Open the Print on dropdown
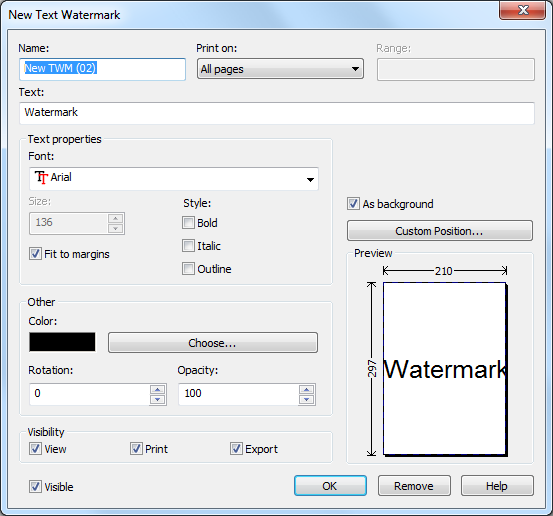 pyautogui.click(x=280, y=69)
